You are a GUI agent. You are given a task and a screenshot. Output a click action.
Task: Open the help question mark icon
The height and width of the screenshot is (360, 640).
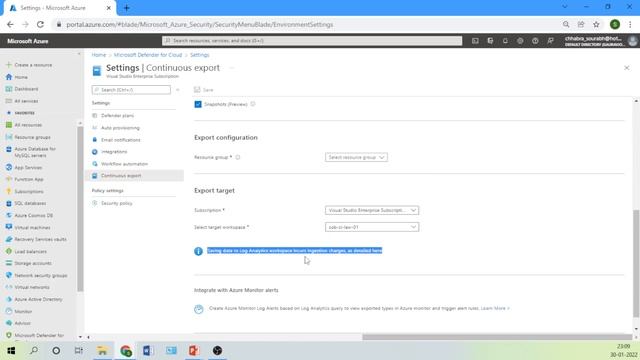[x=535, y=41]
